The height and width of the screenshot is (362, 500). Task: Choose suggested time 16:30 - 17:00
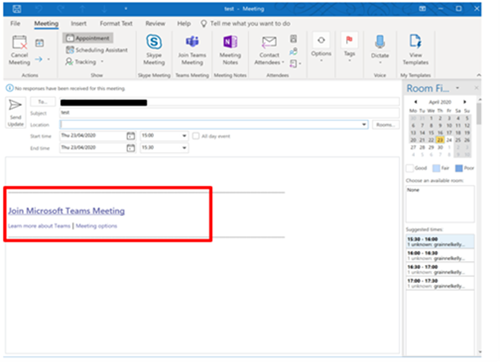pos(440,269)
